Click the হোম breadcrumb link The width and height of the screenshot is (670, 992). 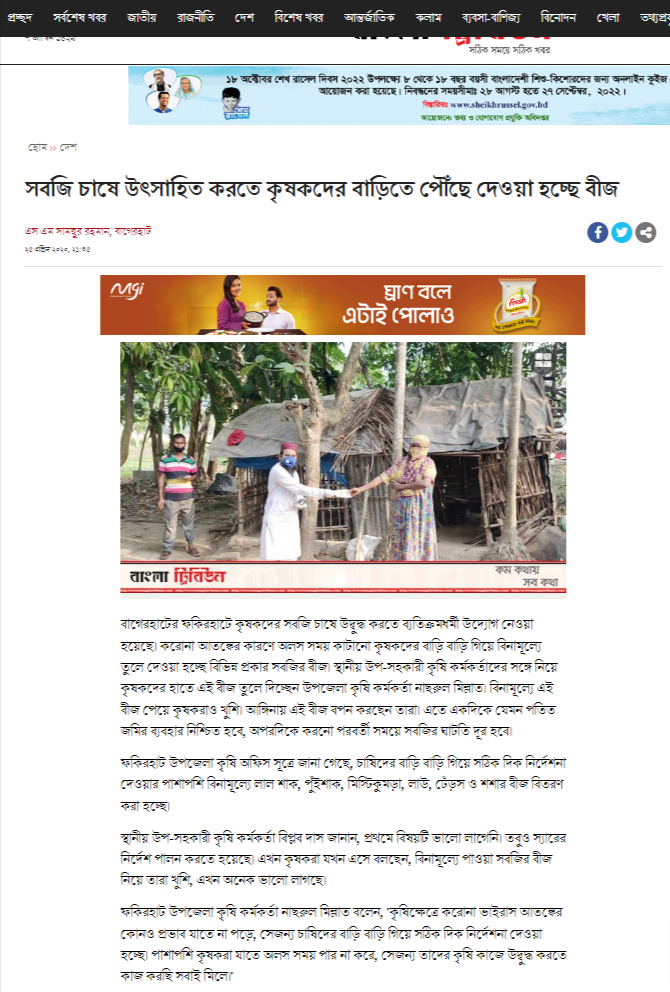coord(37,147)
